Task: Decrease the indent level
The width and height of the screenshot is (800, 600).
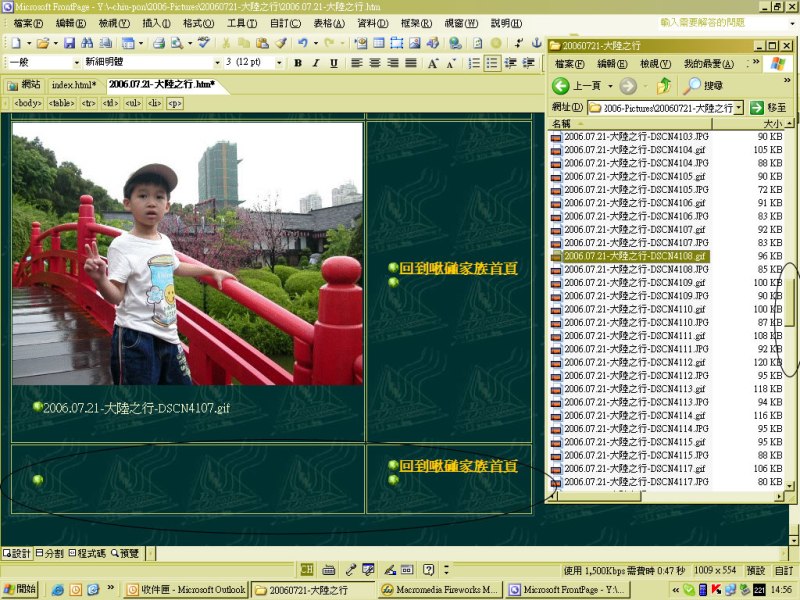Action: (510, 63)
